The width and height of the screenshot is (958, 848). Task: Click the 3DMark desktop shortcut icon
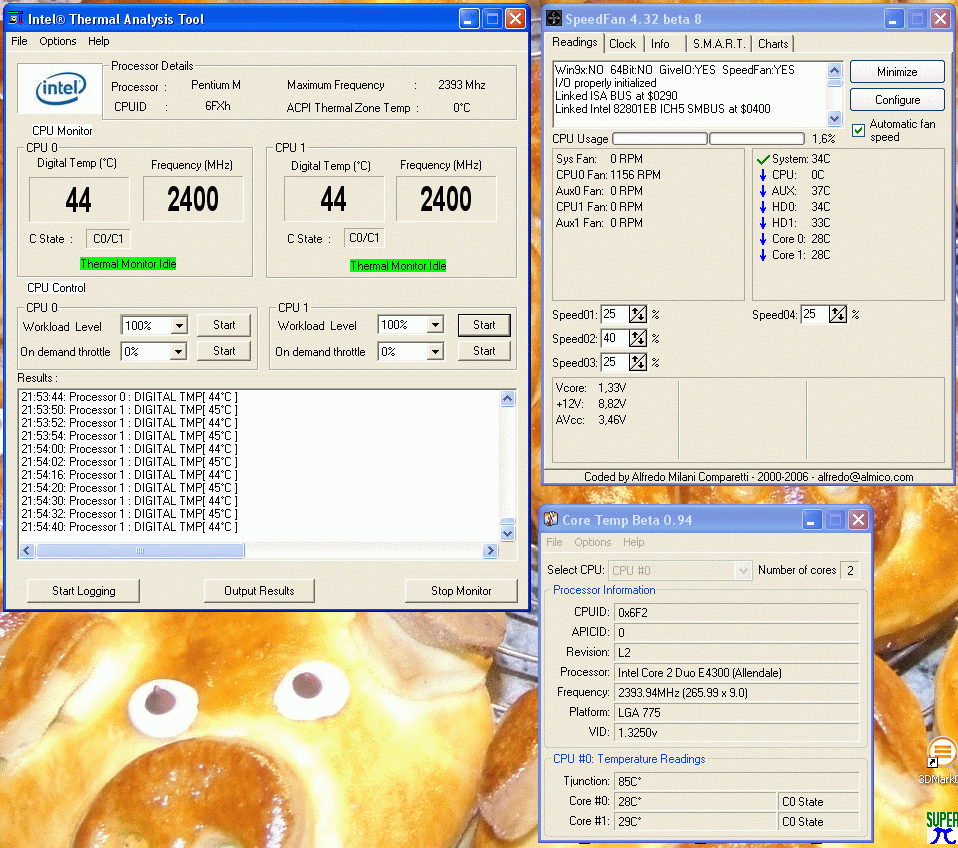pos(942,751)
